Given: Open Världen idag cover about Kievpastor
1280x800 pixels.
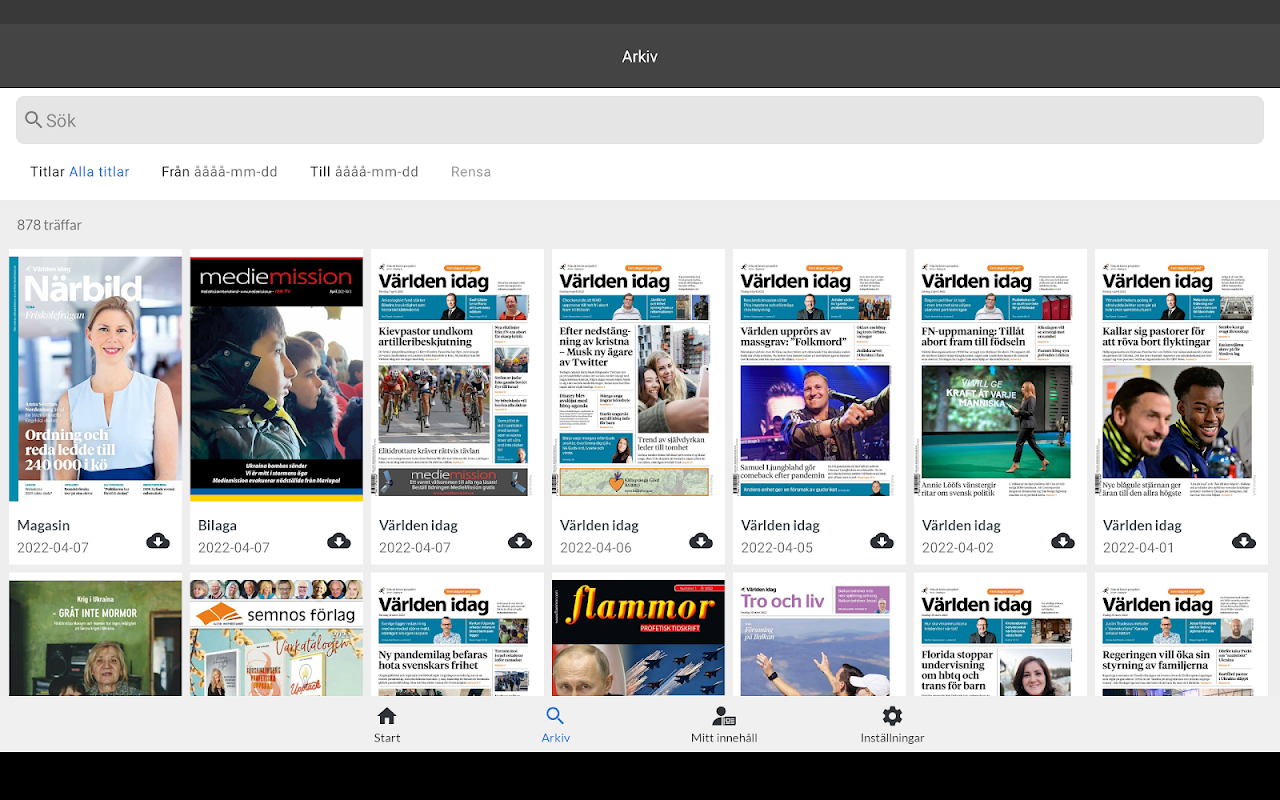Looking at the screenshot, I should point(458,379).
